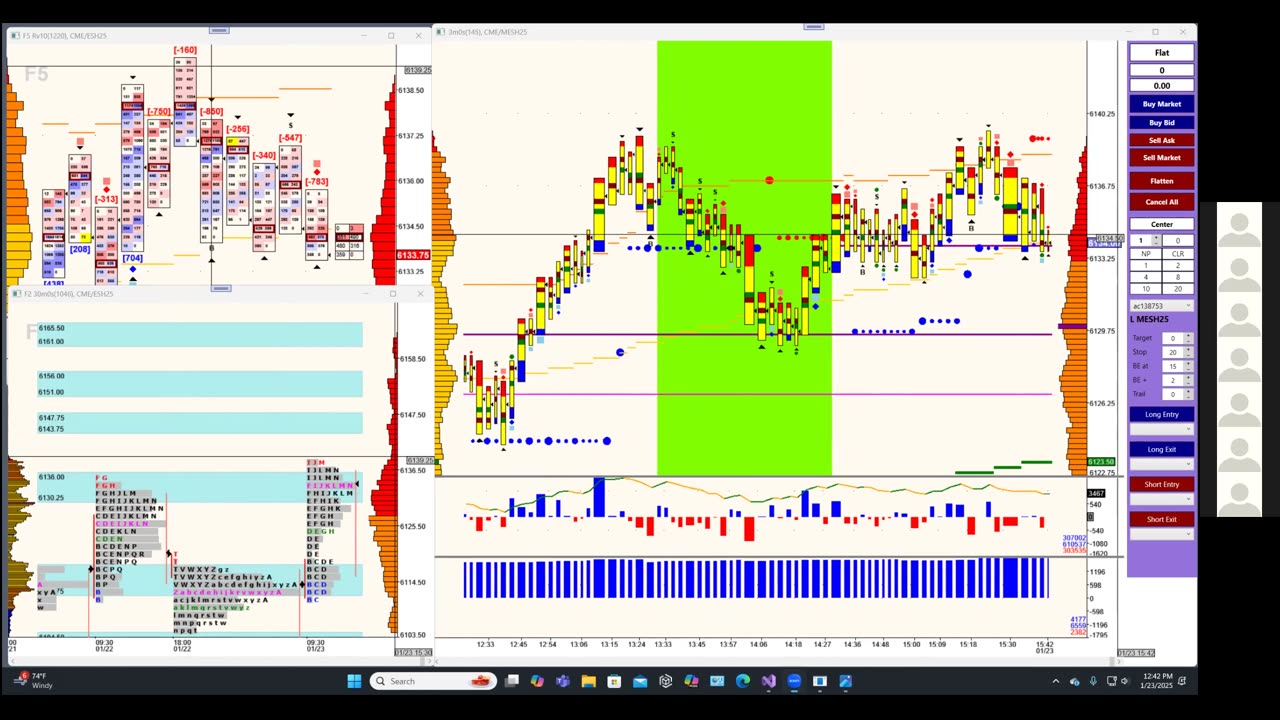Open Copilot from the taskbar
This screenshot has width=1280, height=720.
pyautogui.click(x=537, y=681)
